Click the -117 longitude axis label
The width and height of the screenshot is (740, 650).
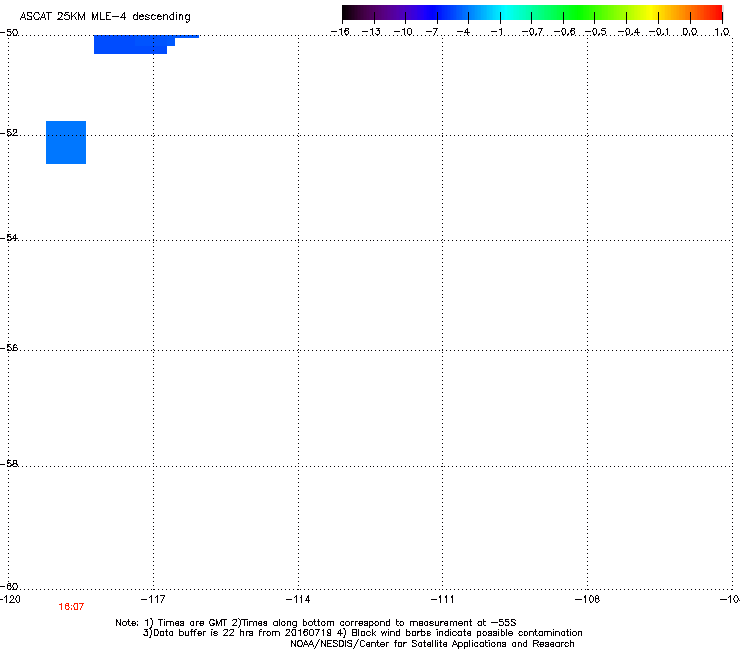click(x=153, y=599)
